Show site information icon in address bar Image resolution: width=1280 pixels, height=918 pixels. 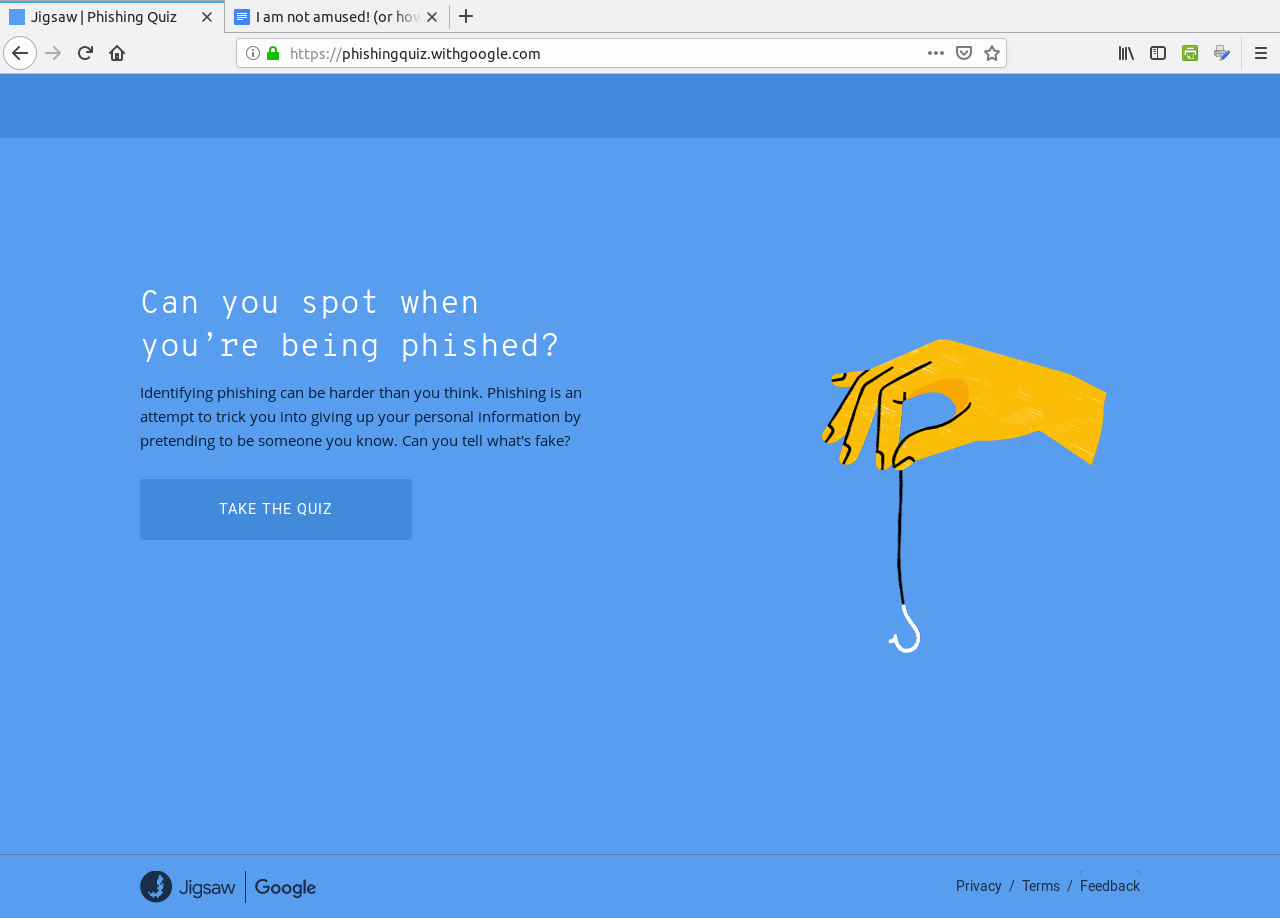click(x=253, y=53)
